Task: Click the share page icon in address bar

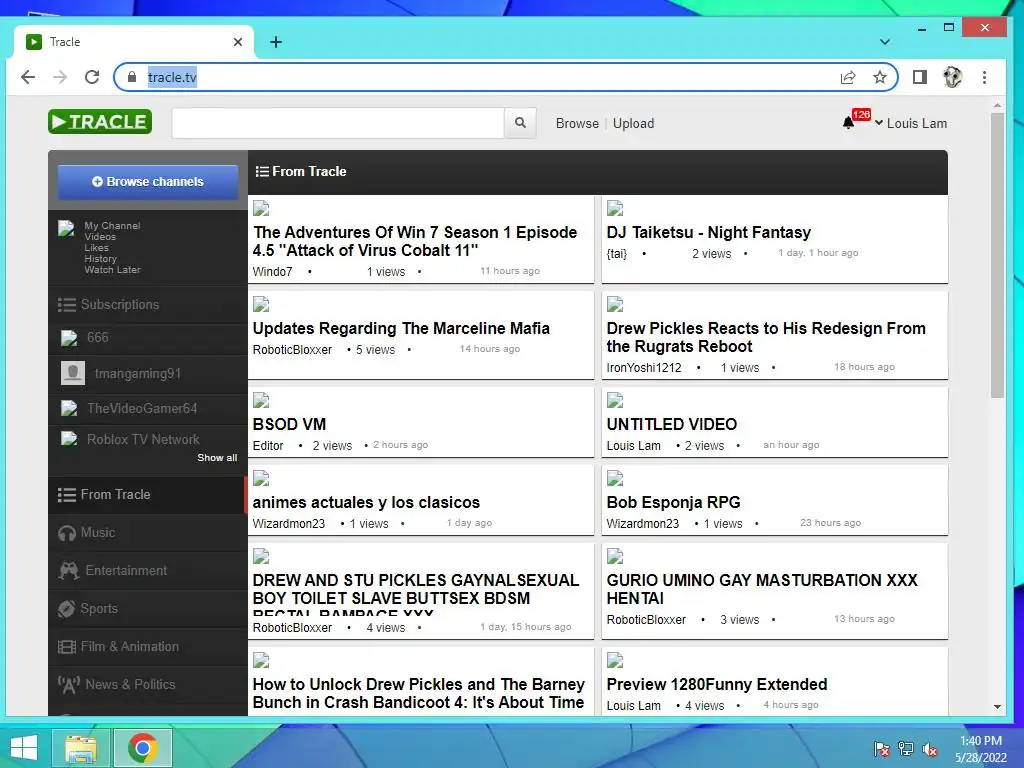Action: tap(848, 77)
